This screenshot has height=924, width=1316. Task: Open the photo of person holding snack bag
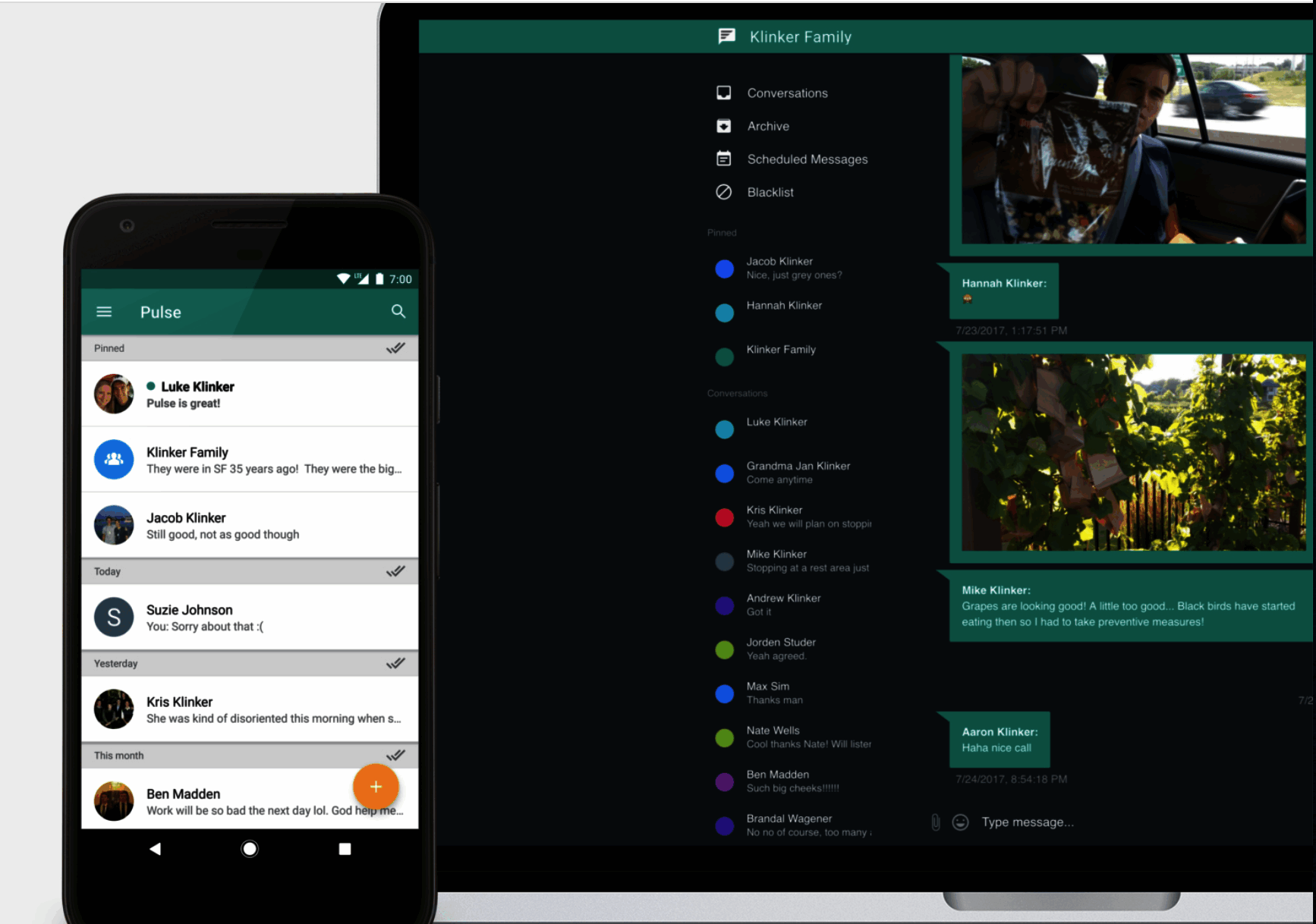1133,149
